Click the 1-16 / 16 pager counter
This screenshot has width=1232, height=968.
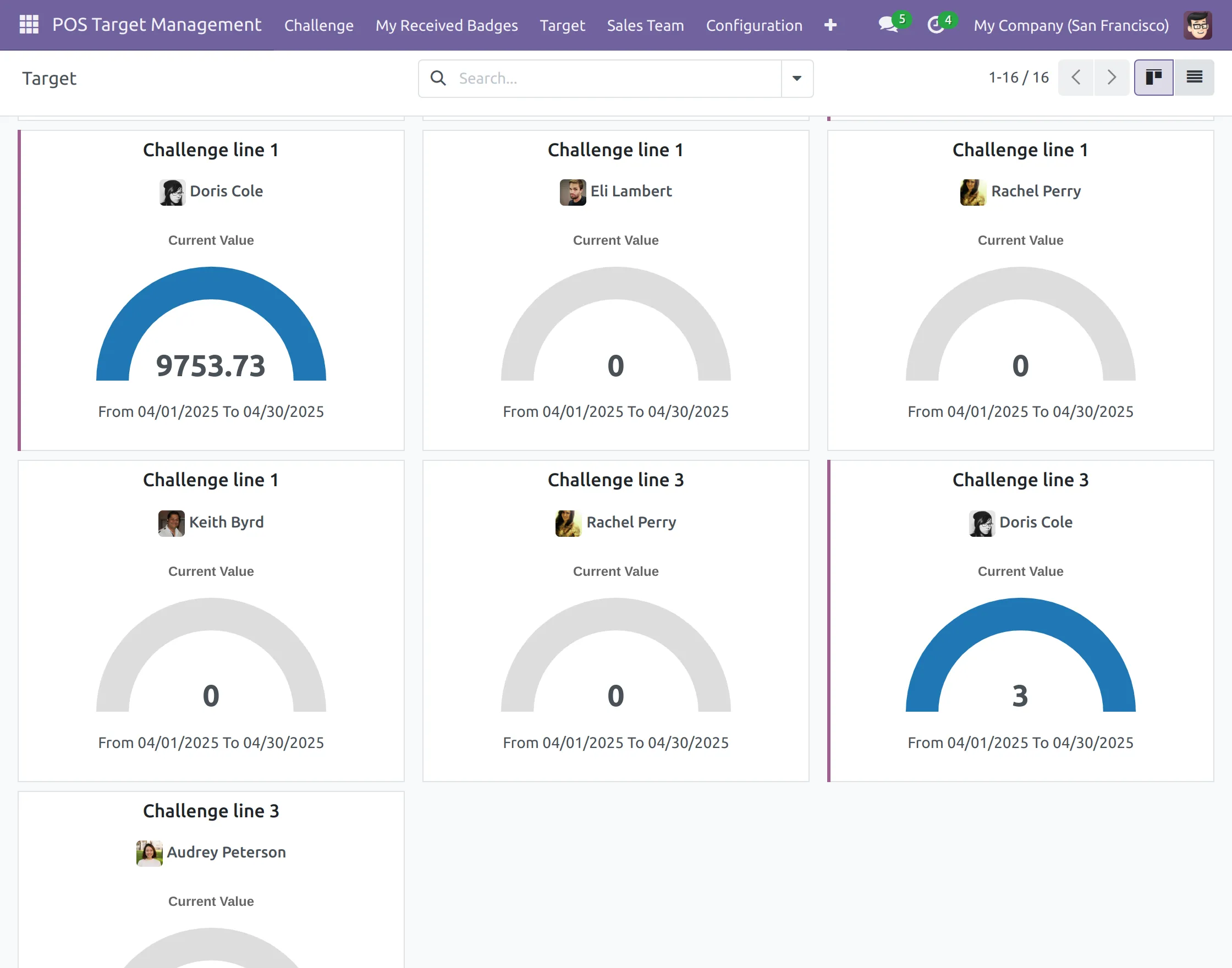point(1019,78)
